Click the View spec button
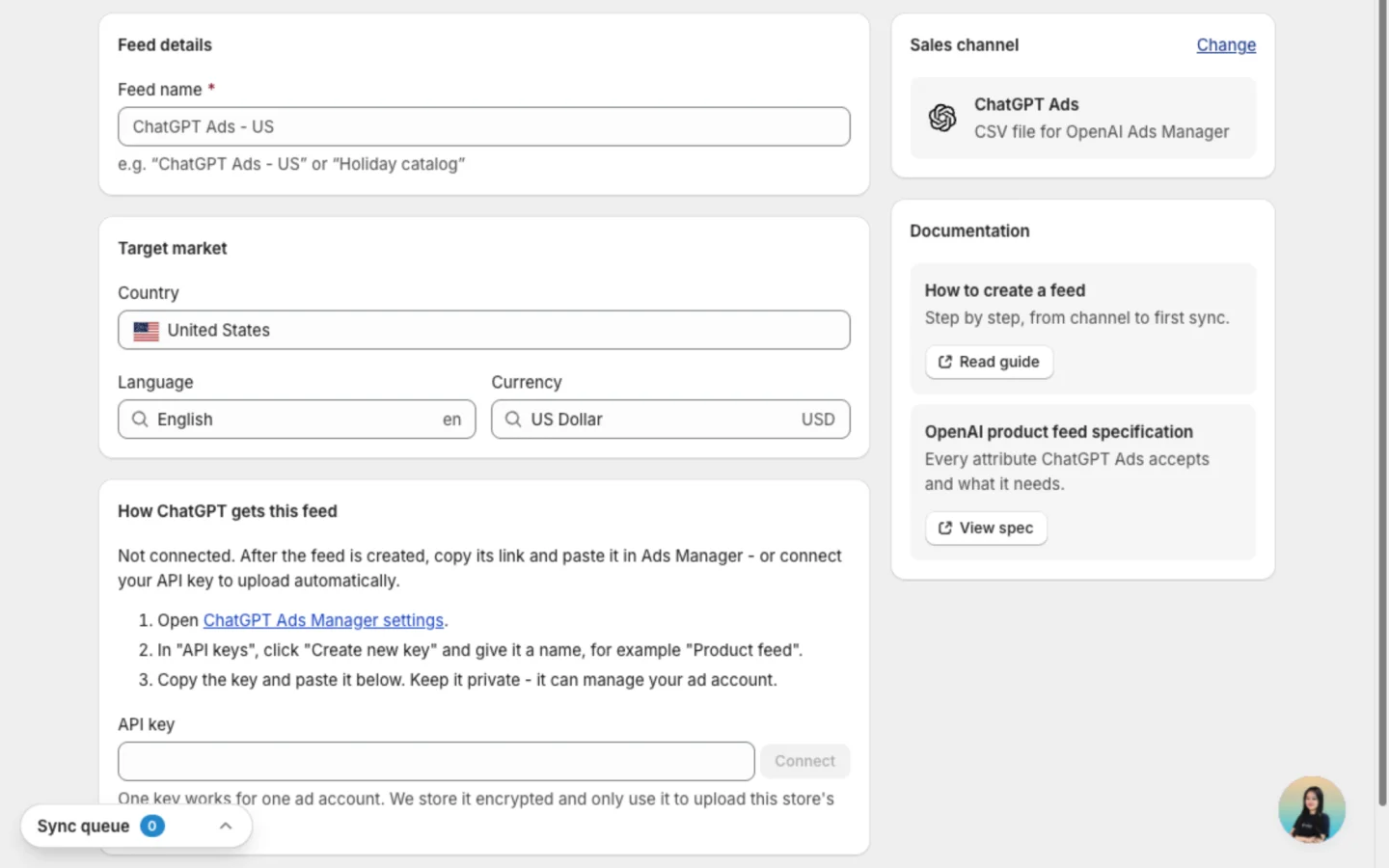Screen dimensions: 1389x868 click(x=986, y=528)
